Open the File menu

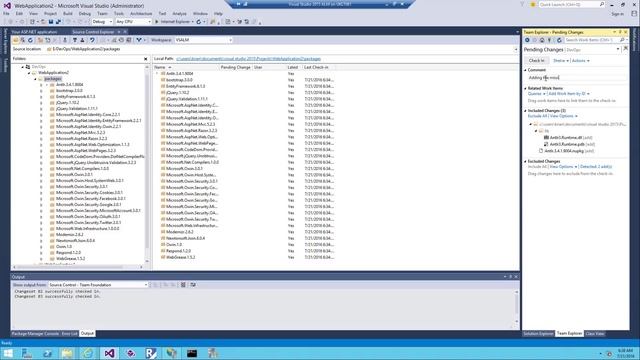(6, 13)
